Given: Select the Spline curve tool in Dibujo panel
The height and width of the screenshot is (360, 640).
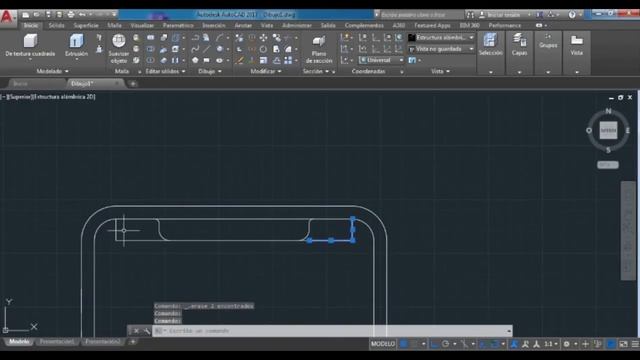Looking at the screenshot, I should point(195,49).
